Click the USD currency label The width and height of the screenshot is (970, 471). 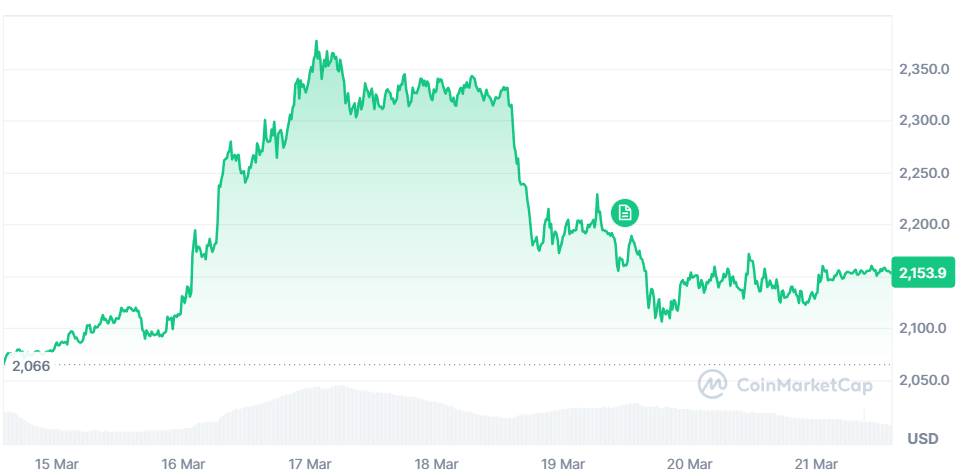[922, 439]
